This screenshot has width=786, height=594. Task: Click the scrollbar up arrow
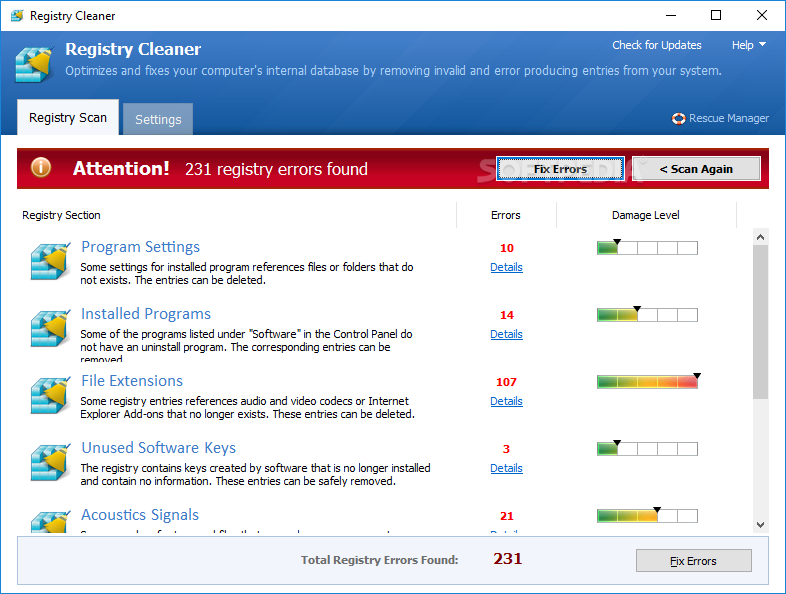pos(760,237)
